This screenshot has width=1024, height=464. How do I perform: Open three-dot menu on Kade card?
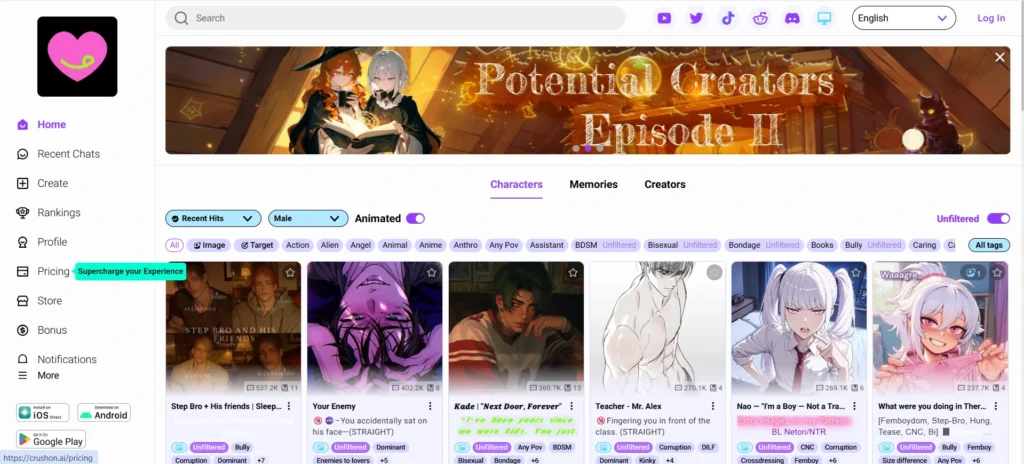tap(571, 406)
